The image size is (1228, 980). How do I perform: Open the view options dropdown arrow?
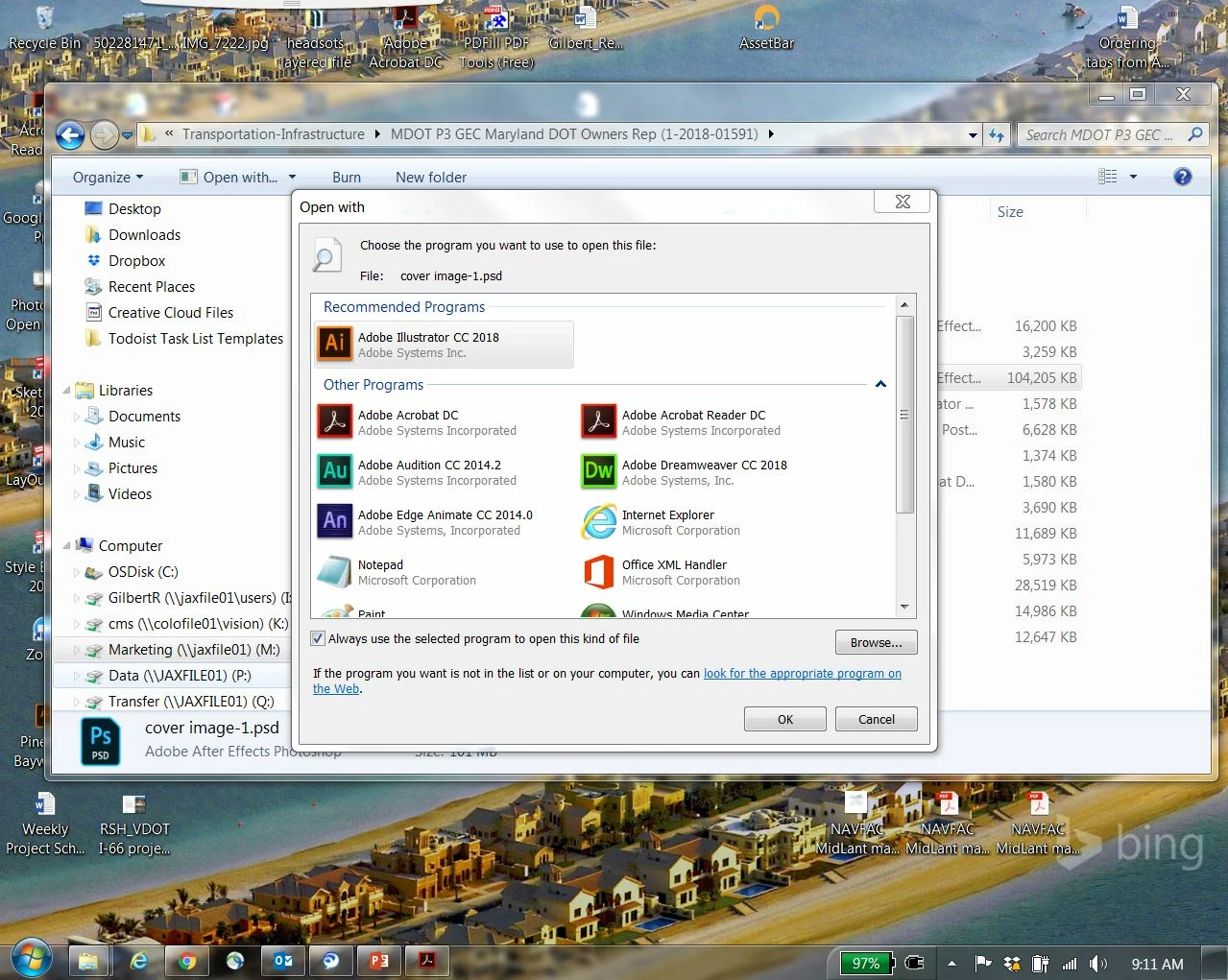1133,177
